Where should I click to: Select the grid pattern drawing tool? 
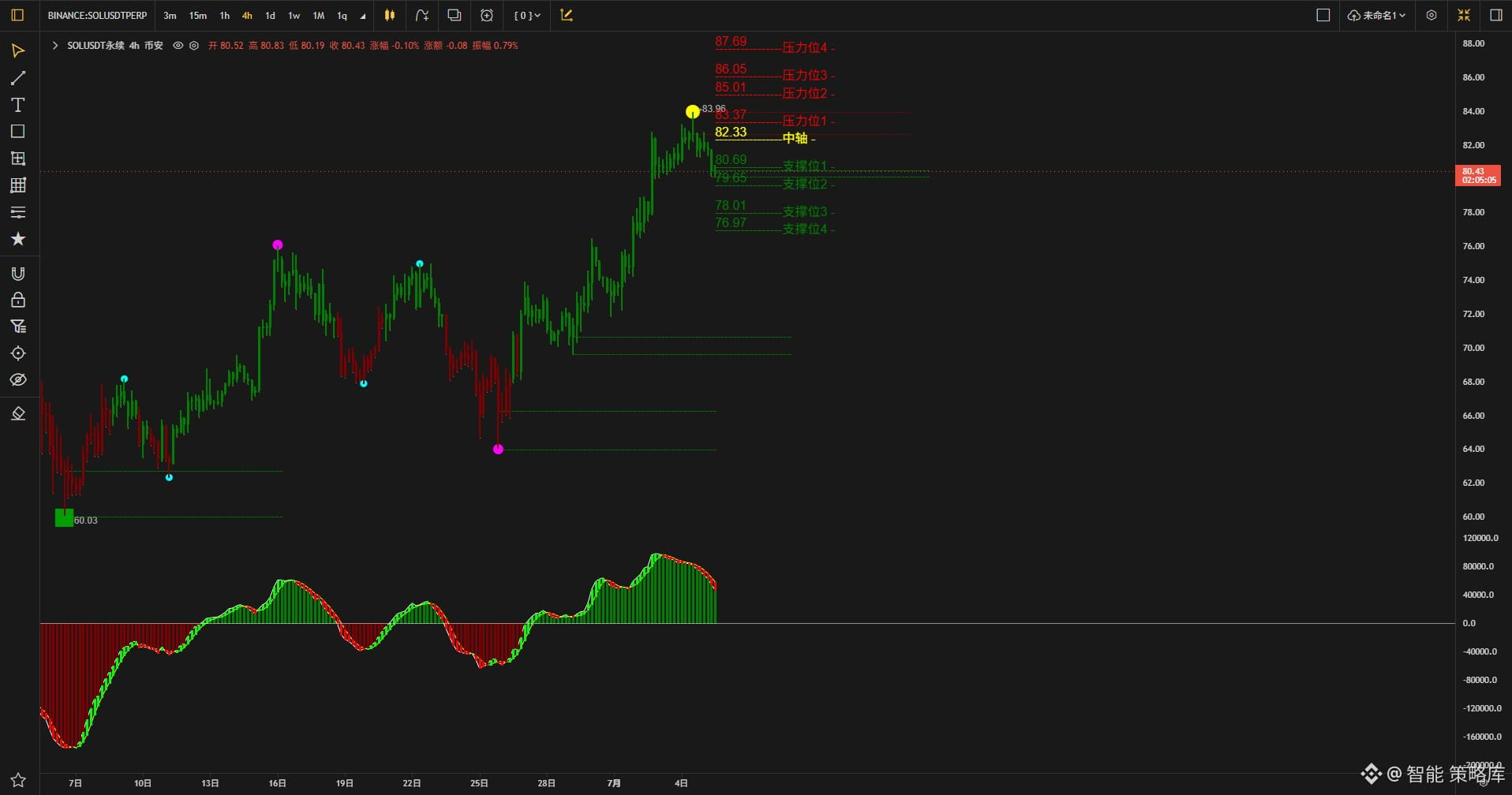[x=18, y=185]
